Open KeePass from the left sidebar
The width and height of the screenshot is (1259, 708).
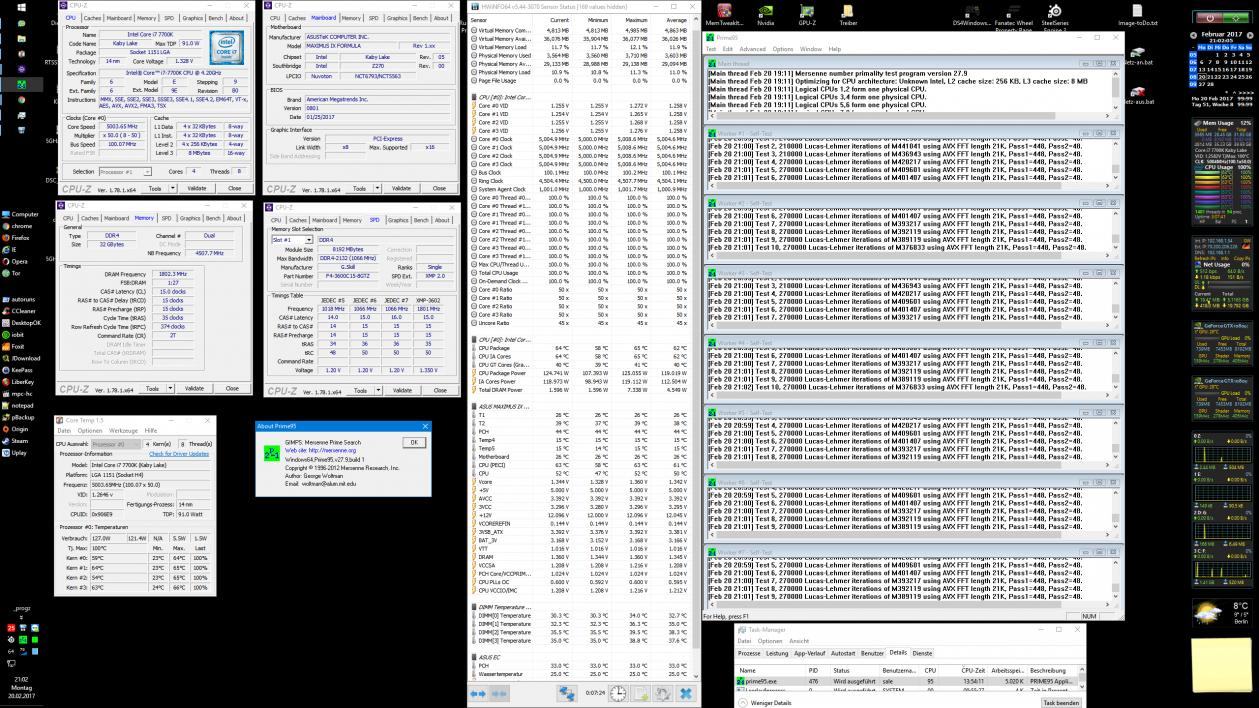[18, 370]
